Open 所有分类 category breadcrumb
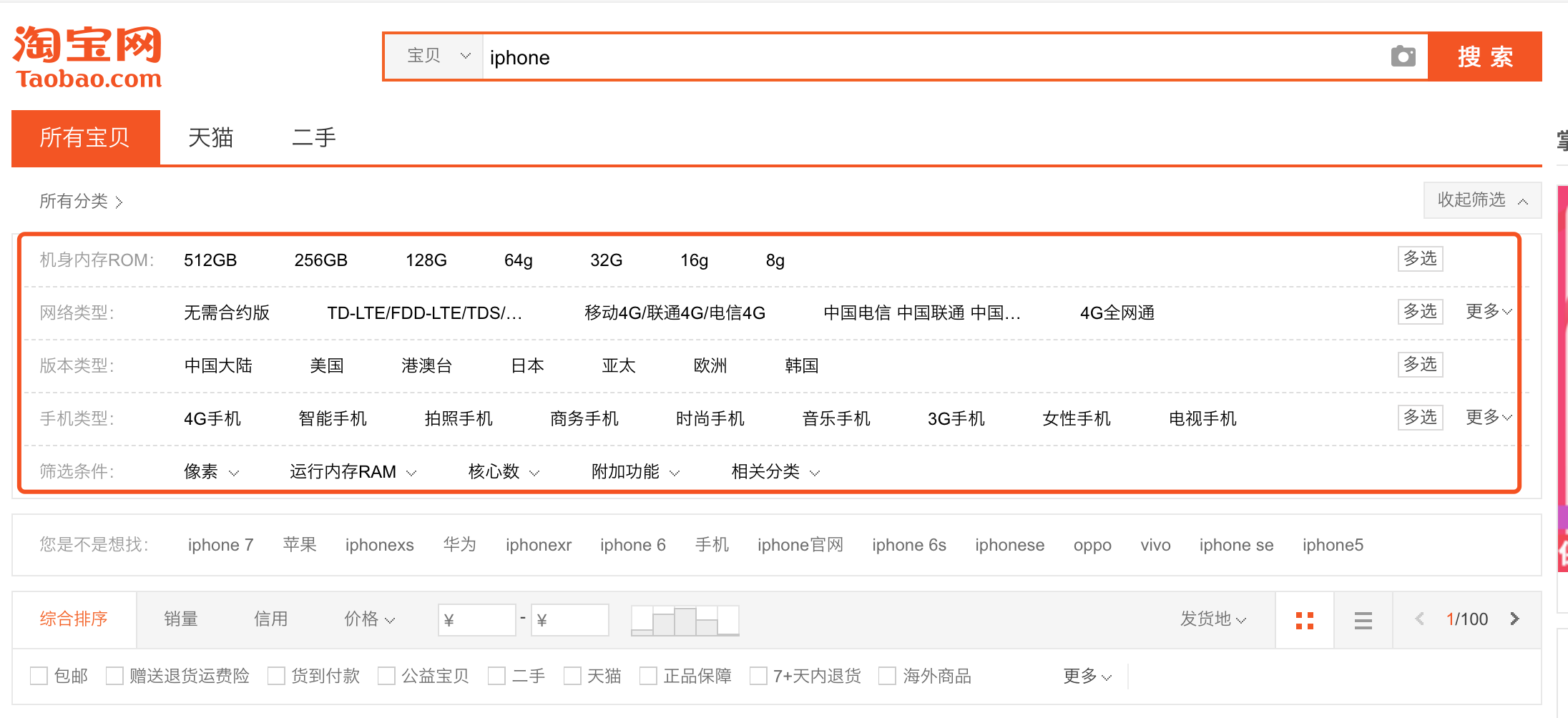1568x718 pixels. click(81, 201)
